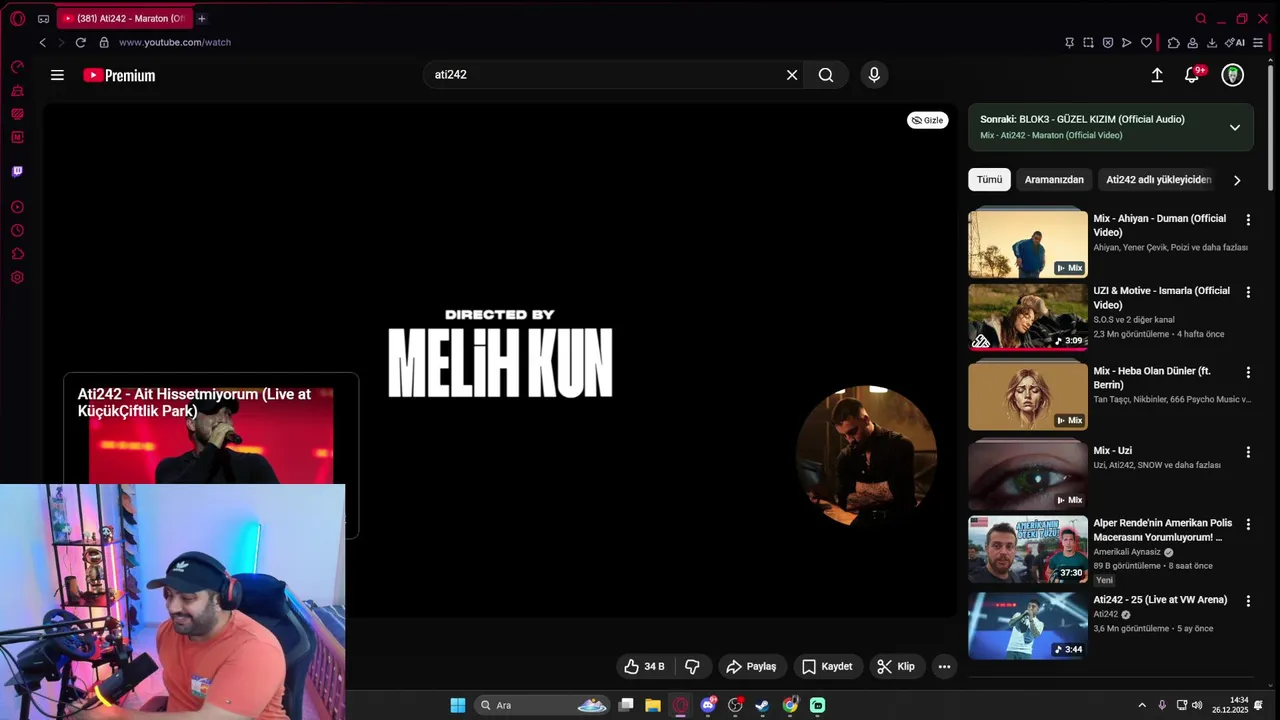Click the site security lock icon

click(104, 42)
